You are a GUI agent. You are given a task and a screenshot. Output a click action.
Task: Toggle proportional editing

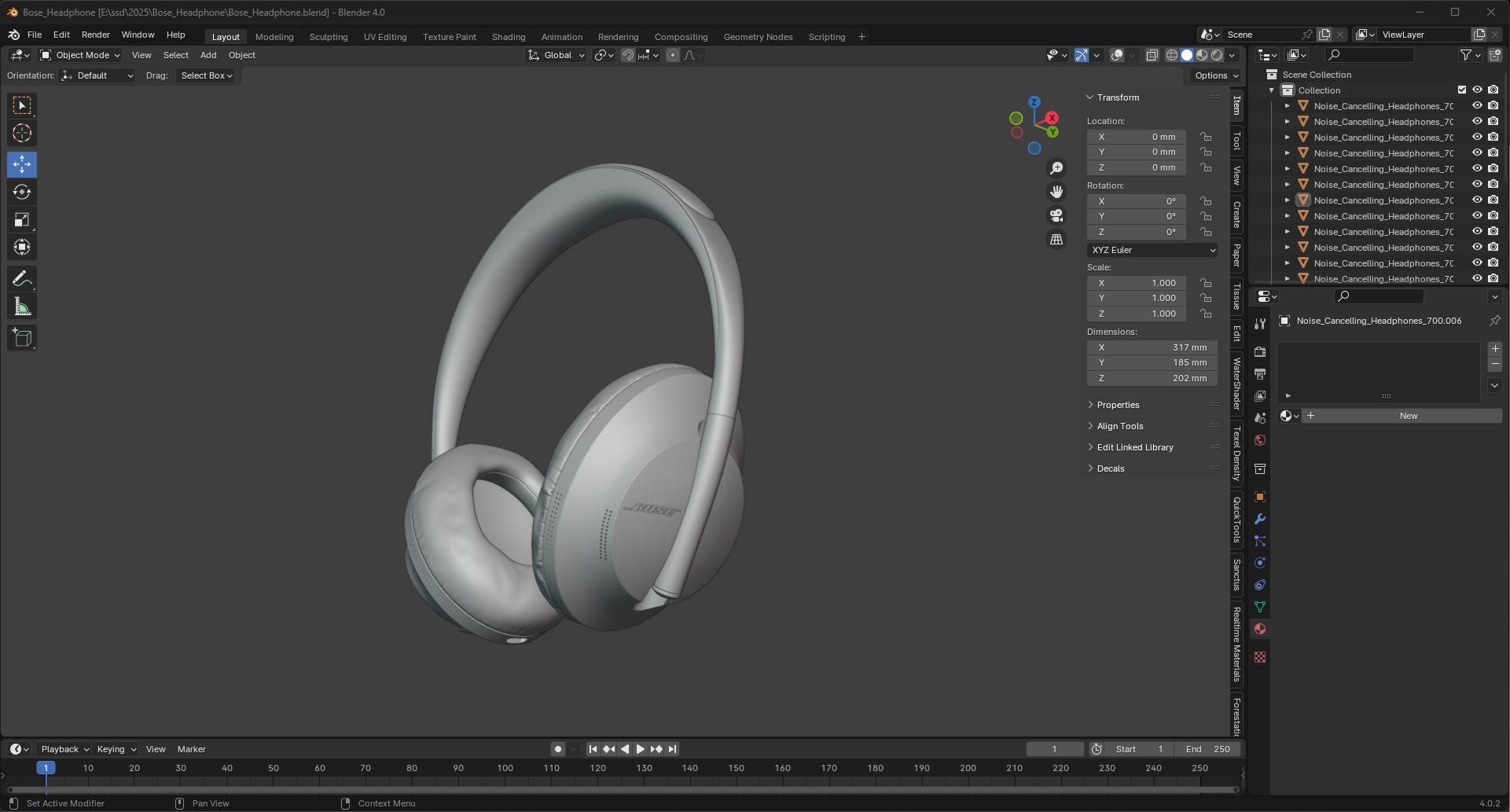pyautogui.click(x=673, y=55)
